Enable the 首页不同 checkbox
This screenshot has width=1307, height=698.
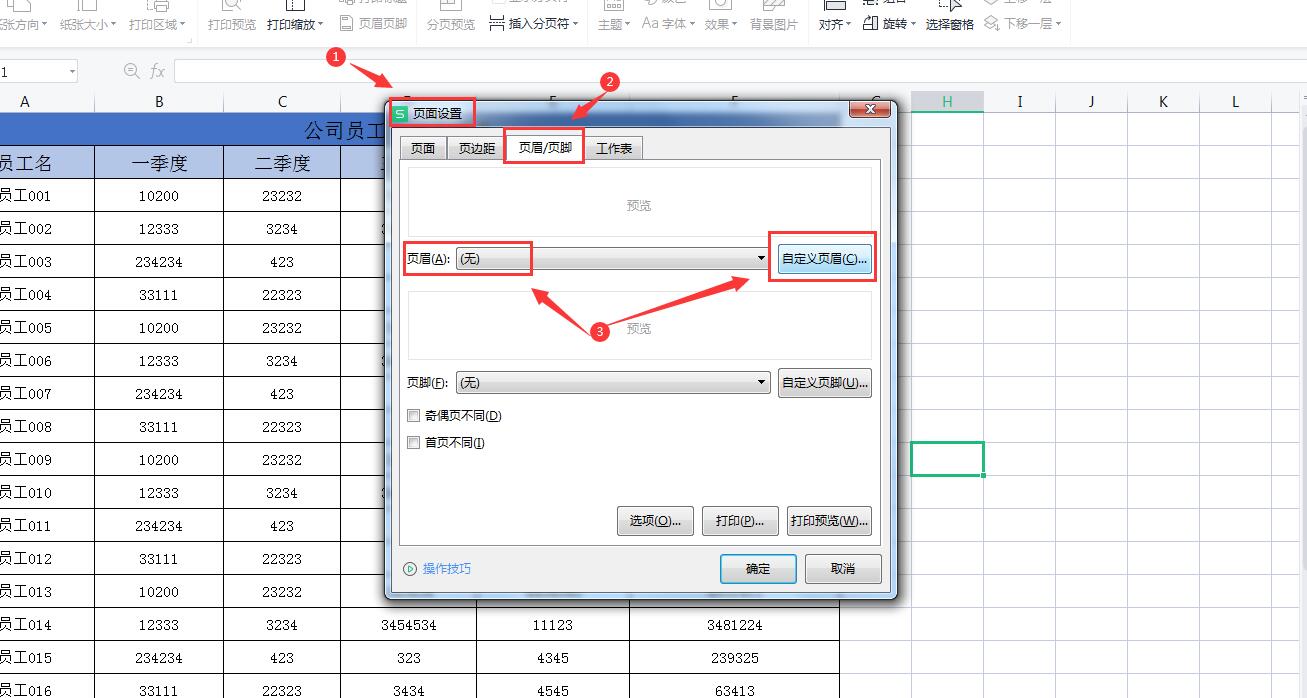414,442
